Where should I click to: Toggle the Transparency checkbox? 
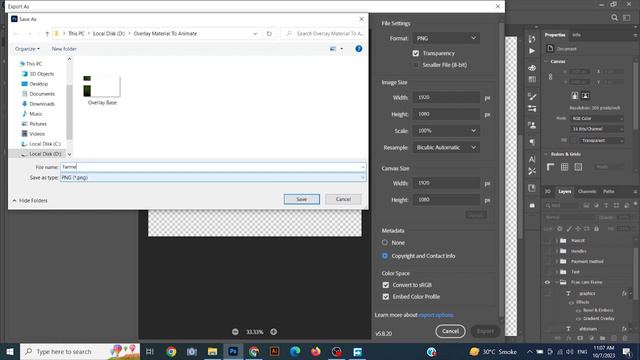pos(416,53)
